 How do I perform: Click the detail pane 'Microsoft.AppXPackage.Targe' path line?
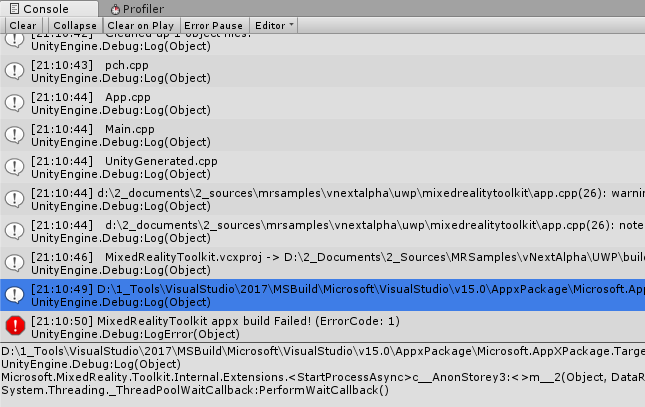322,351
